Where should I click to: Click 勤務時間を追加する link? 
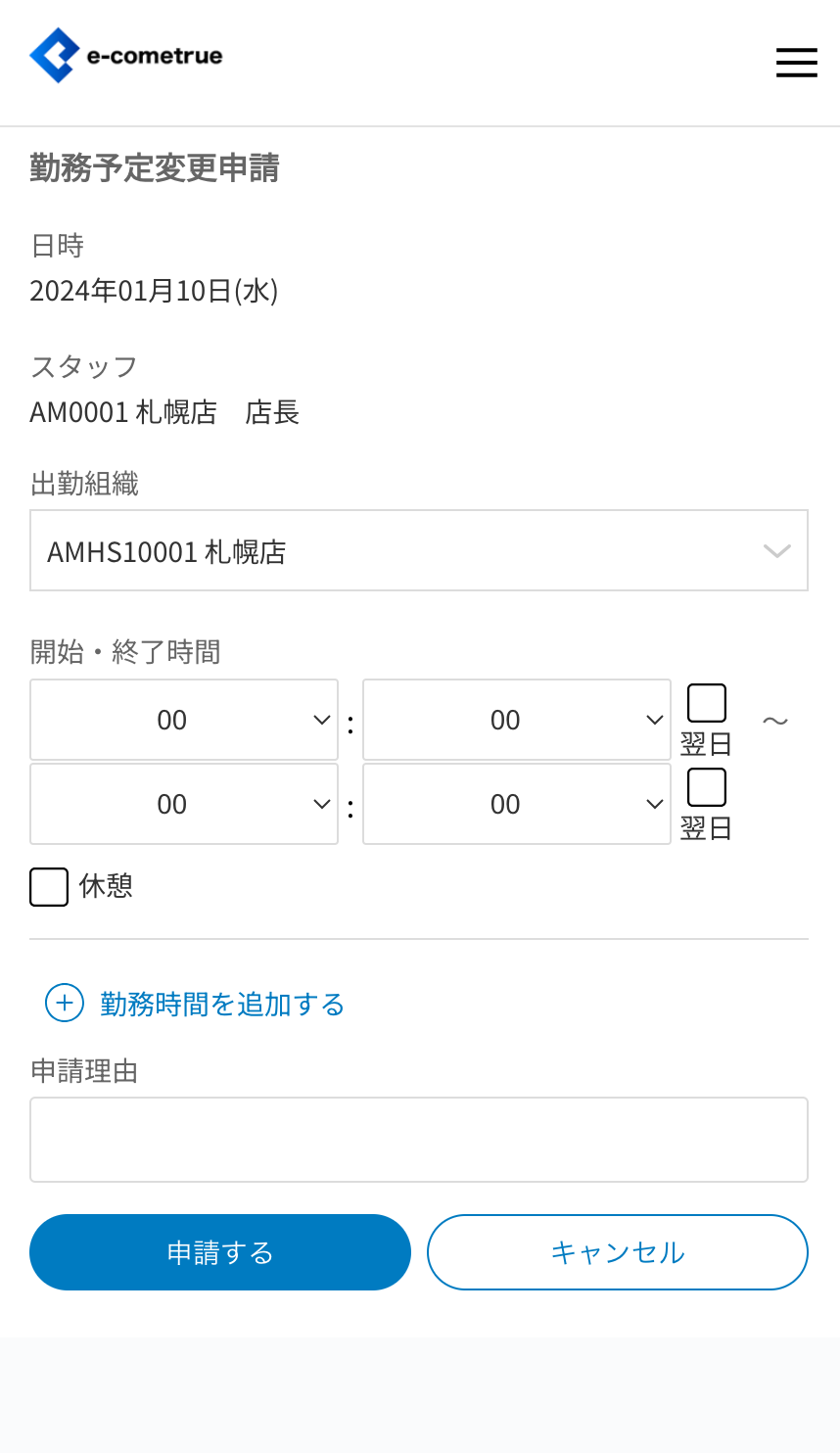(222, 1004)
